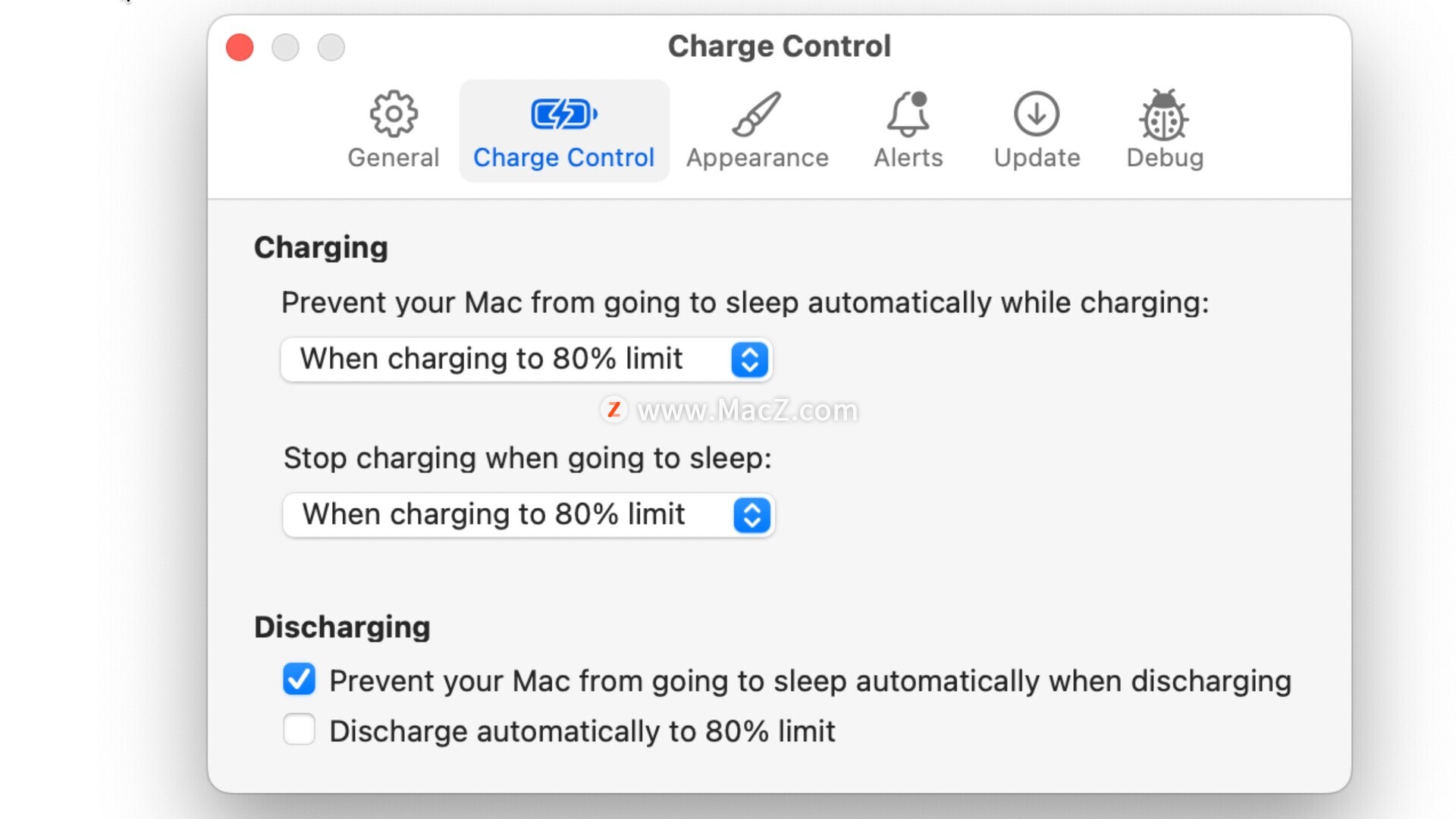The width and height of the screenshot is (1456, 819).
Task: Open the Appearance paintbrush icon
Action: click(756, 115)
